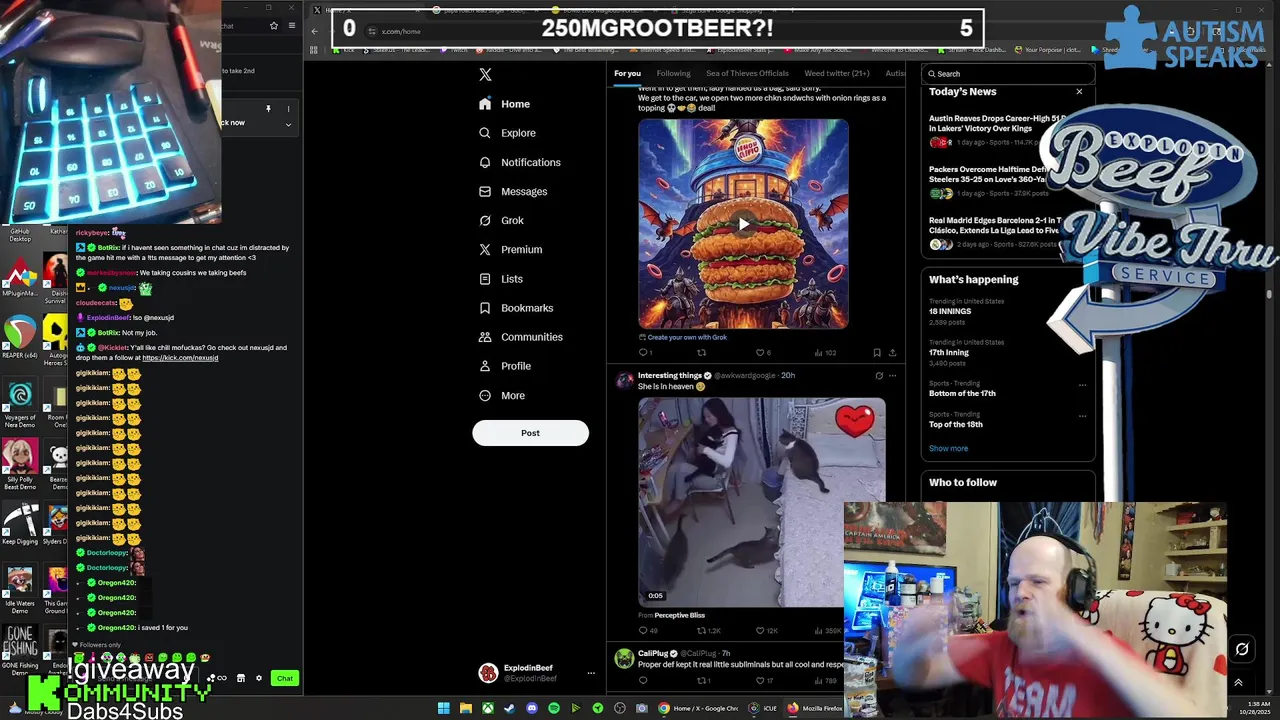Switch to For you tab
The height and width of the screenshot is (720, 1280).
pyautogui.click(x=627, y=73)
